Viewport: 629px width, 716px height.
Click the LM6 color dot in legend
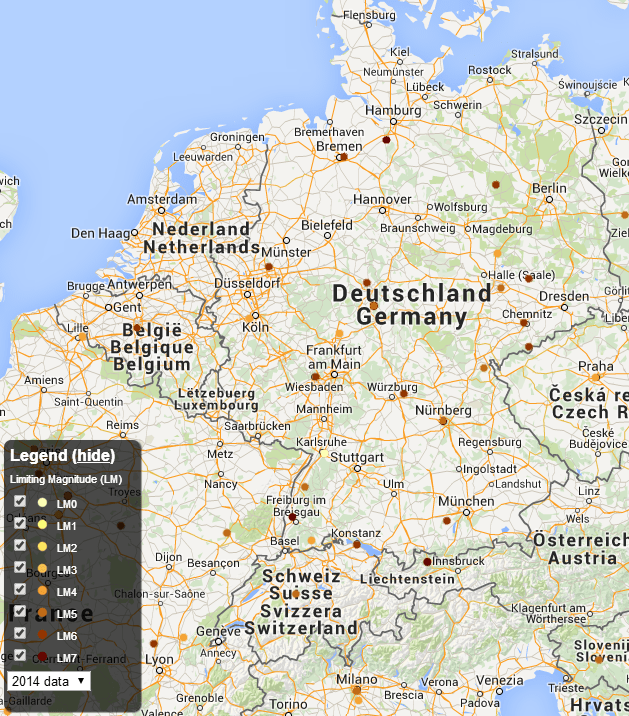click(x=43, y=634)
